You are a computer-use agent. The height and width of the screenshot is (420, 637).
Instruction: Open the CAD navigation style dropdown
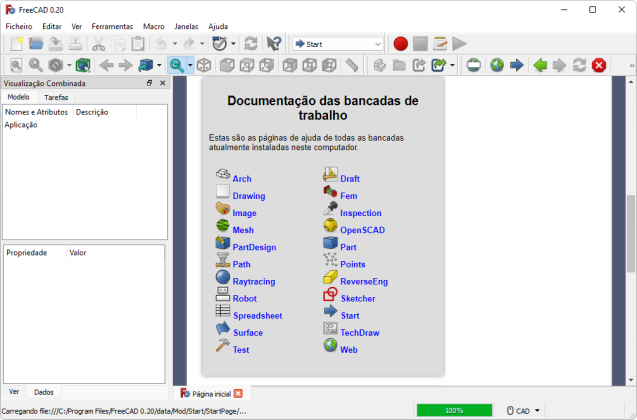coord(523,411)
